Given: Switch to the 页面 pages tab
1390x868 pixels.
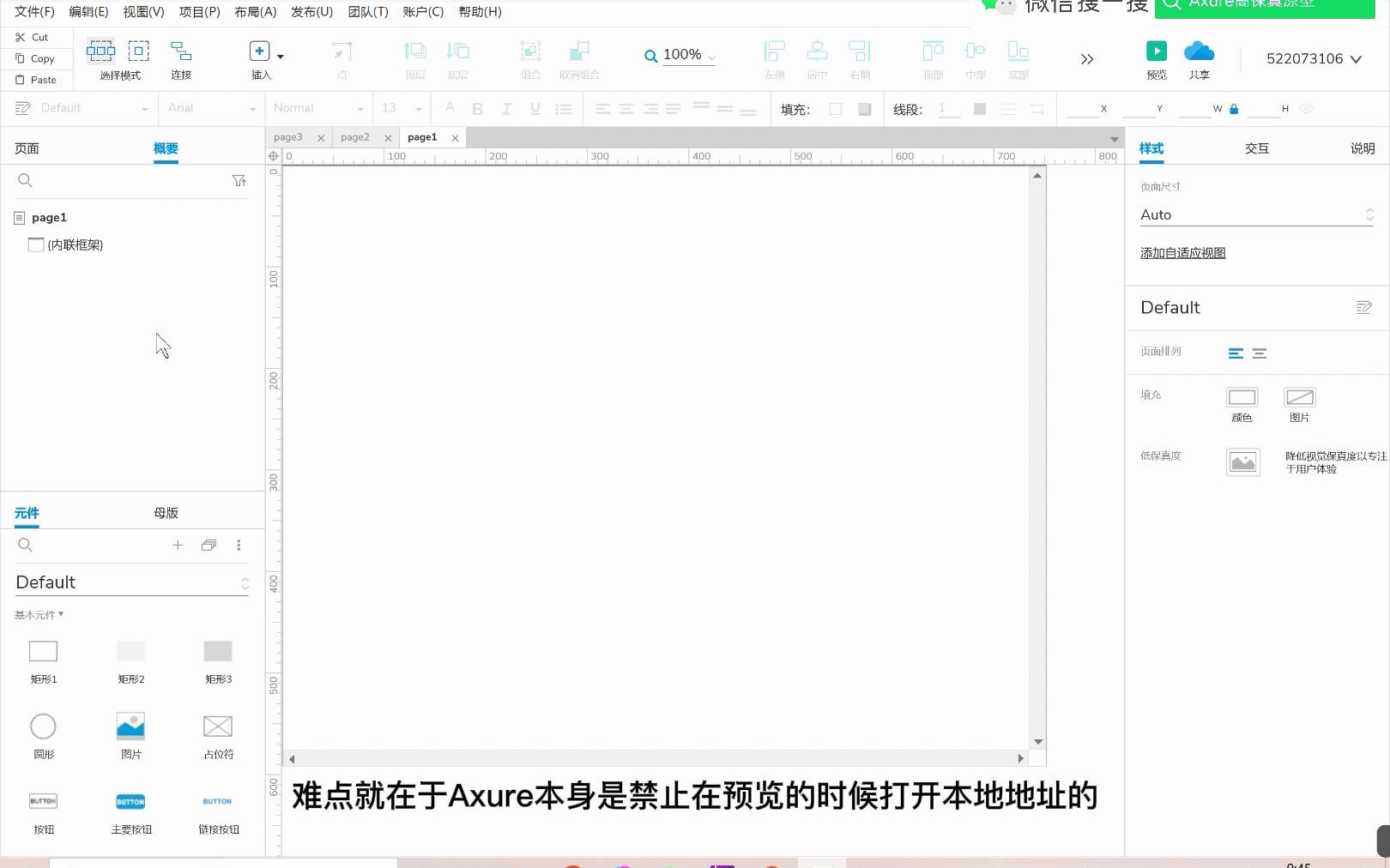Looking at the screenshot, I should (27, 148).
